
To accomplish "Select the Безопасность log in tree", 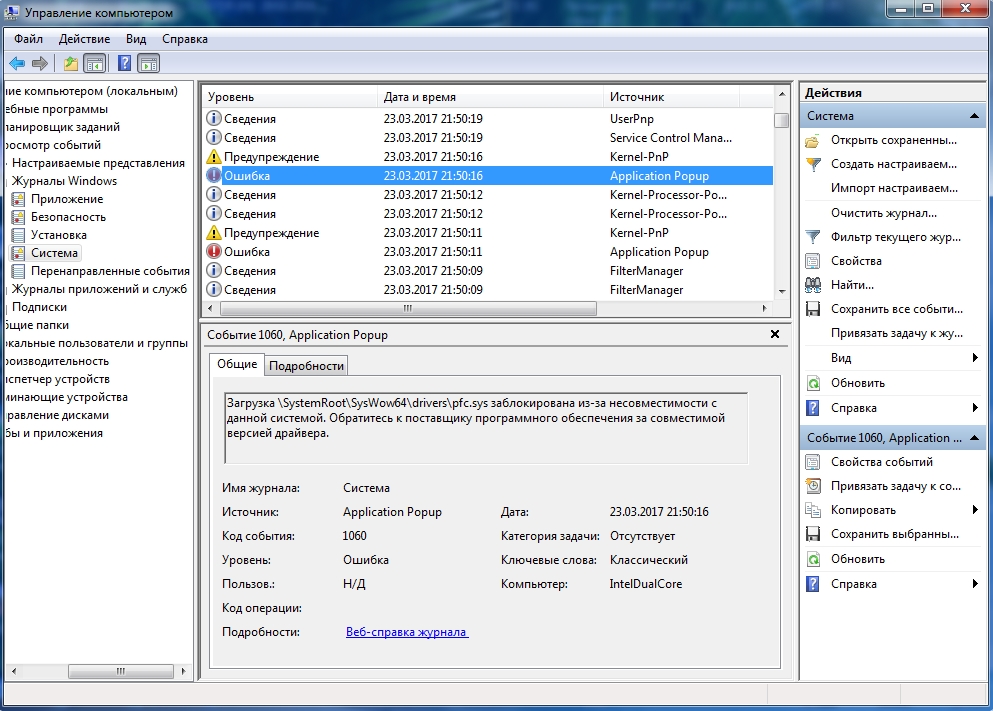I will [68, 217].
